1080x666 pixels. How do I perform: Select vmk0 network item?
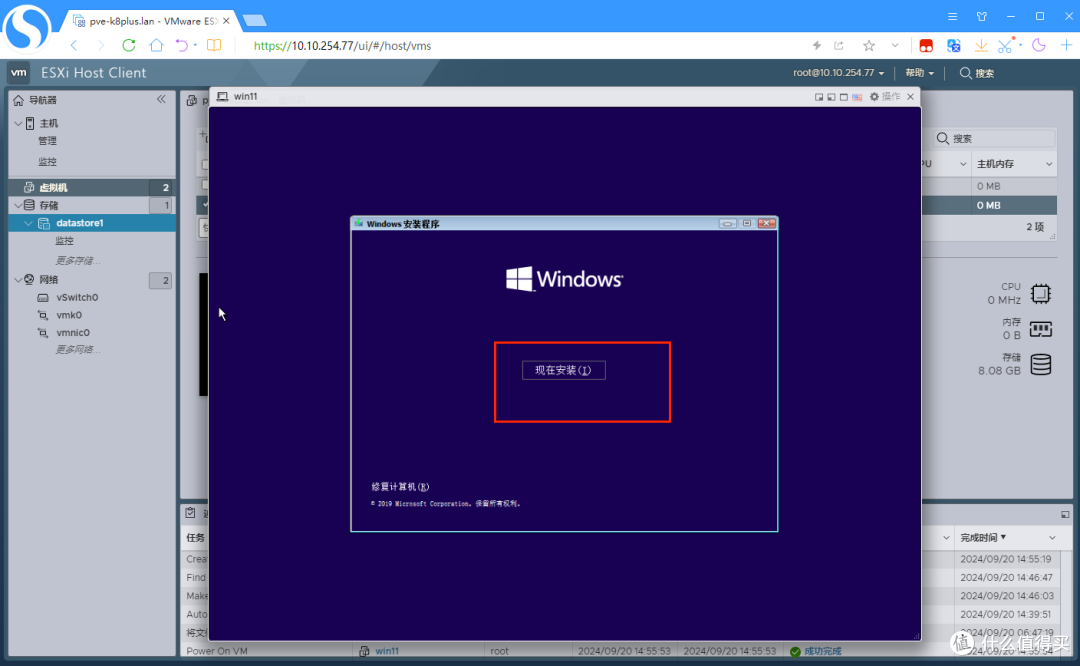[x=69, y=315]
